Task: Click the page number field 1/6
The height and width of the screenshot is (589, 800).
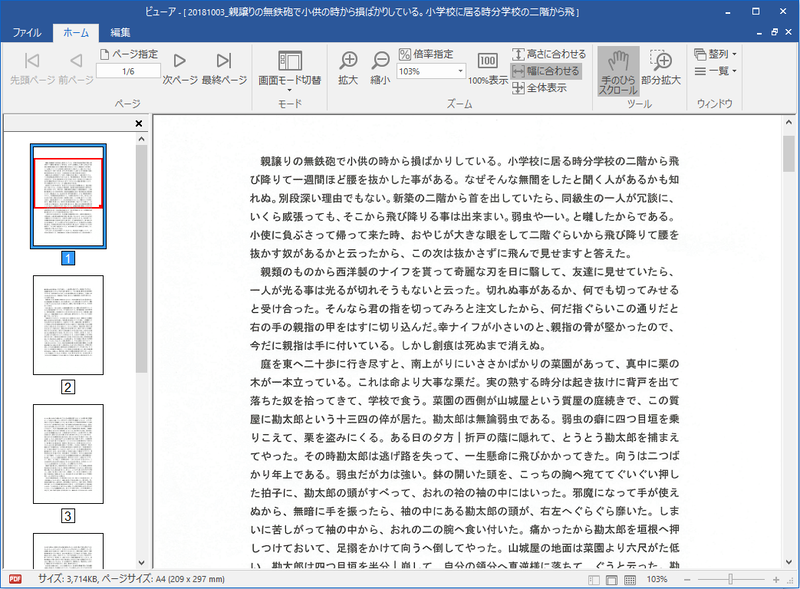Action: tap(128, 71)
